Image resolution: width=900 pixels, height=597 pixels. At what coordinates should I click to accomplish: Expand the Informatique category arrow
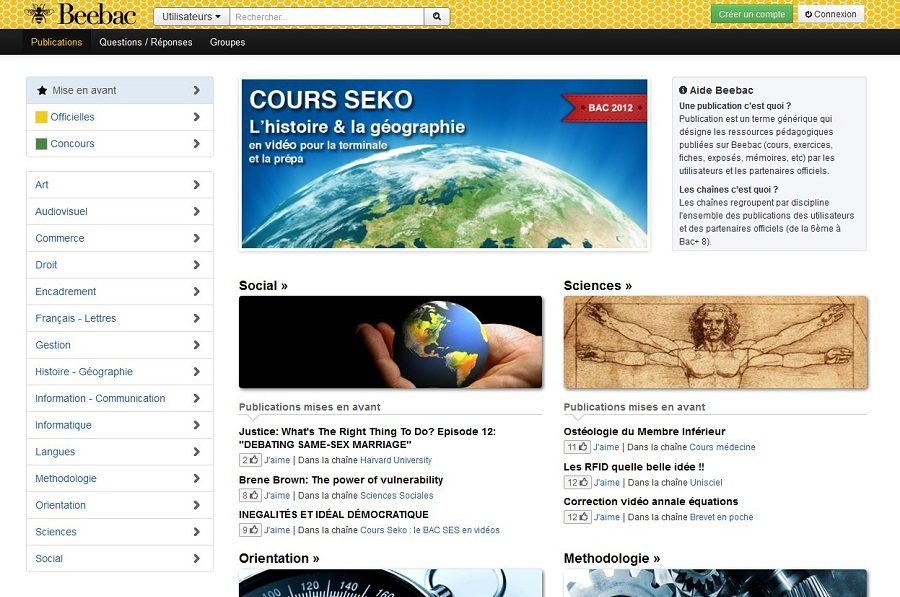click(x=196, y=425)
